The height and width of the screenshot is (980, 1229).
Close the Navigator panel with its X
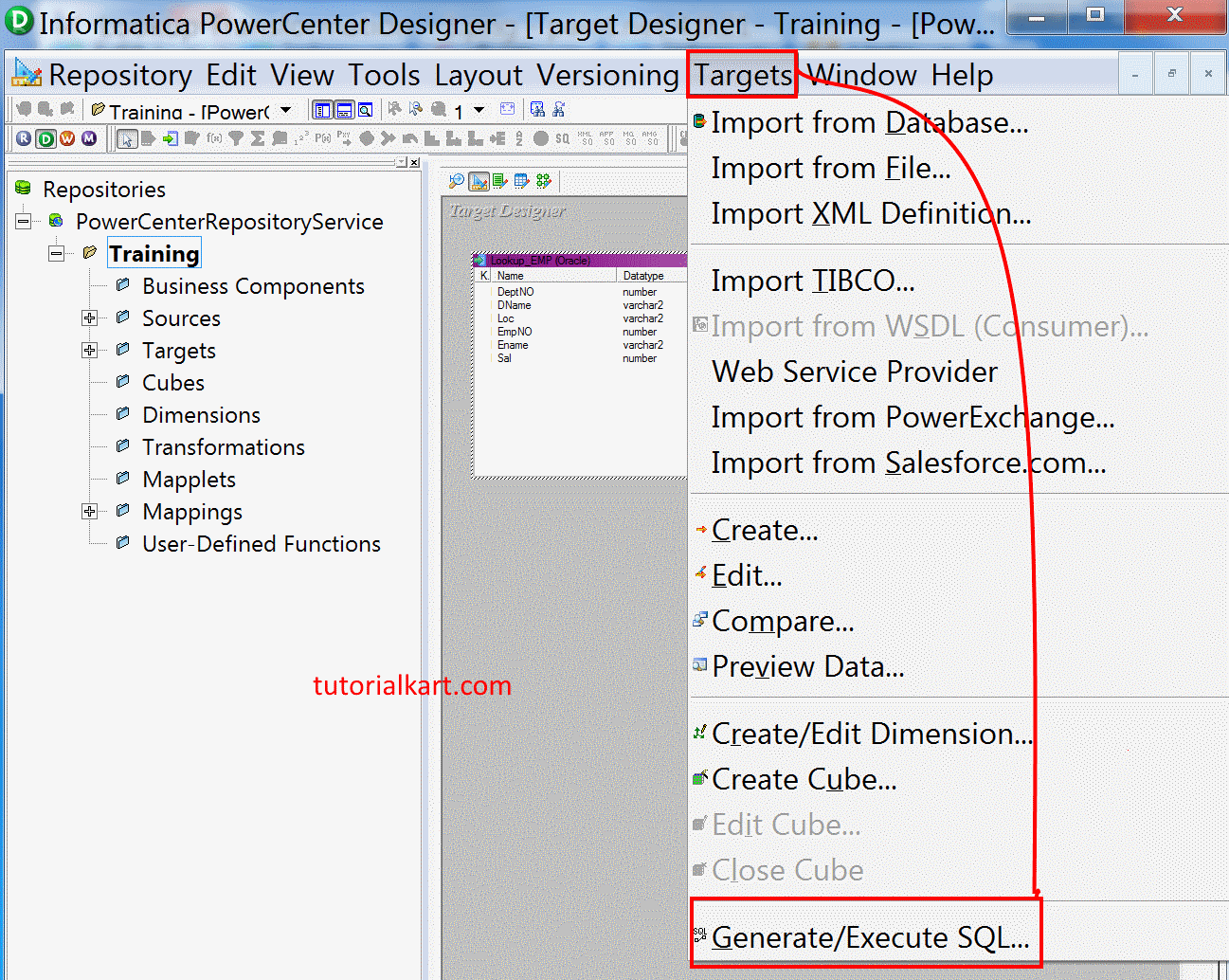point(414,162)
